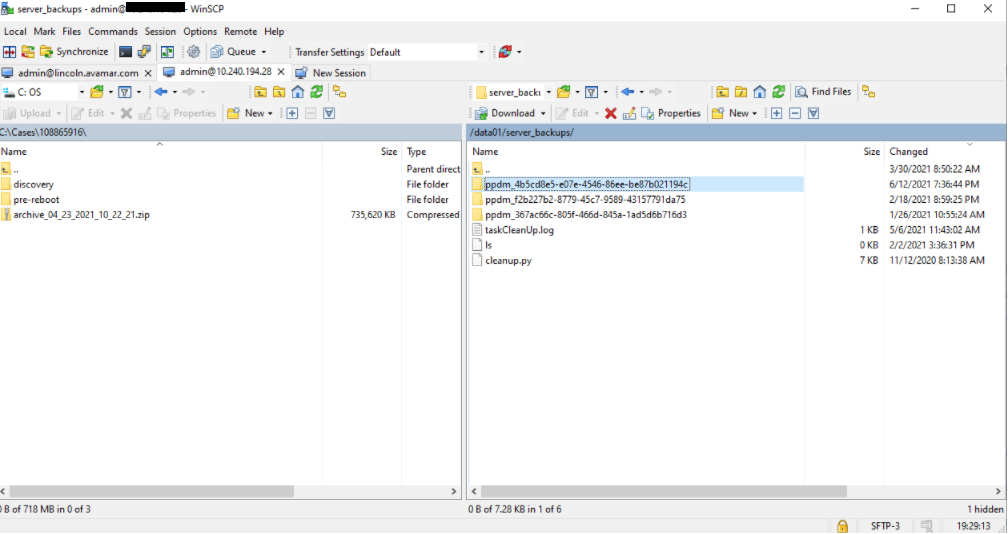Click the Synchronize toolbar button

[74, 52]
